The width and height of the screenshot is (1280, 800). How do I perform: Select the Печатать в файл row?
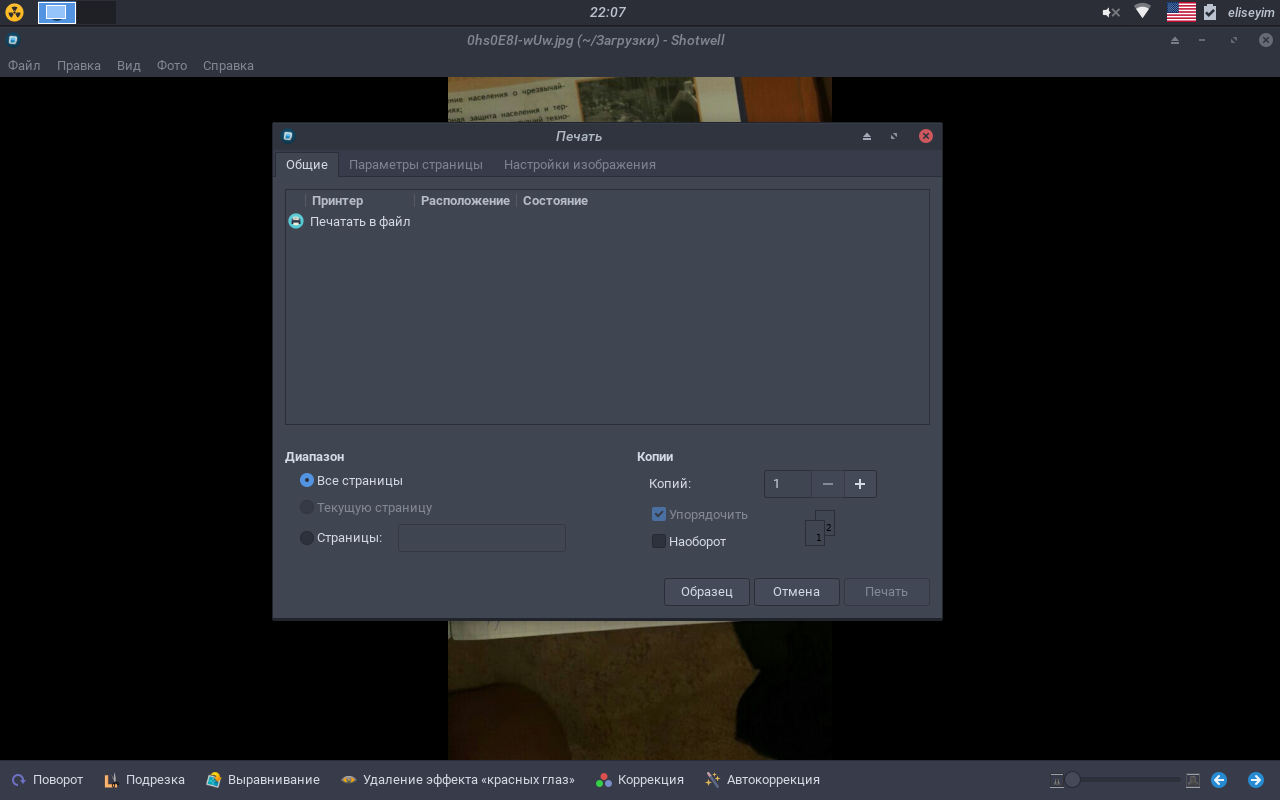pyautogui.click(x=607, y=221)
